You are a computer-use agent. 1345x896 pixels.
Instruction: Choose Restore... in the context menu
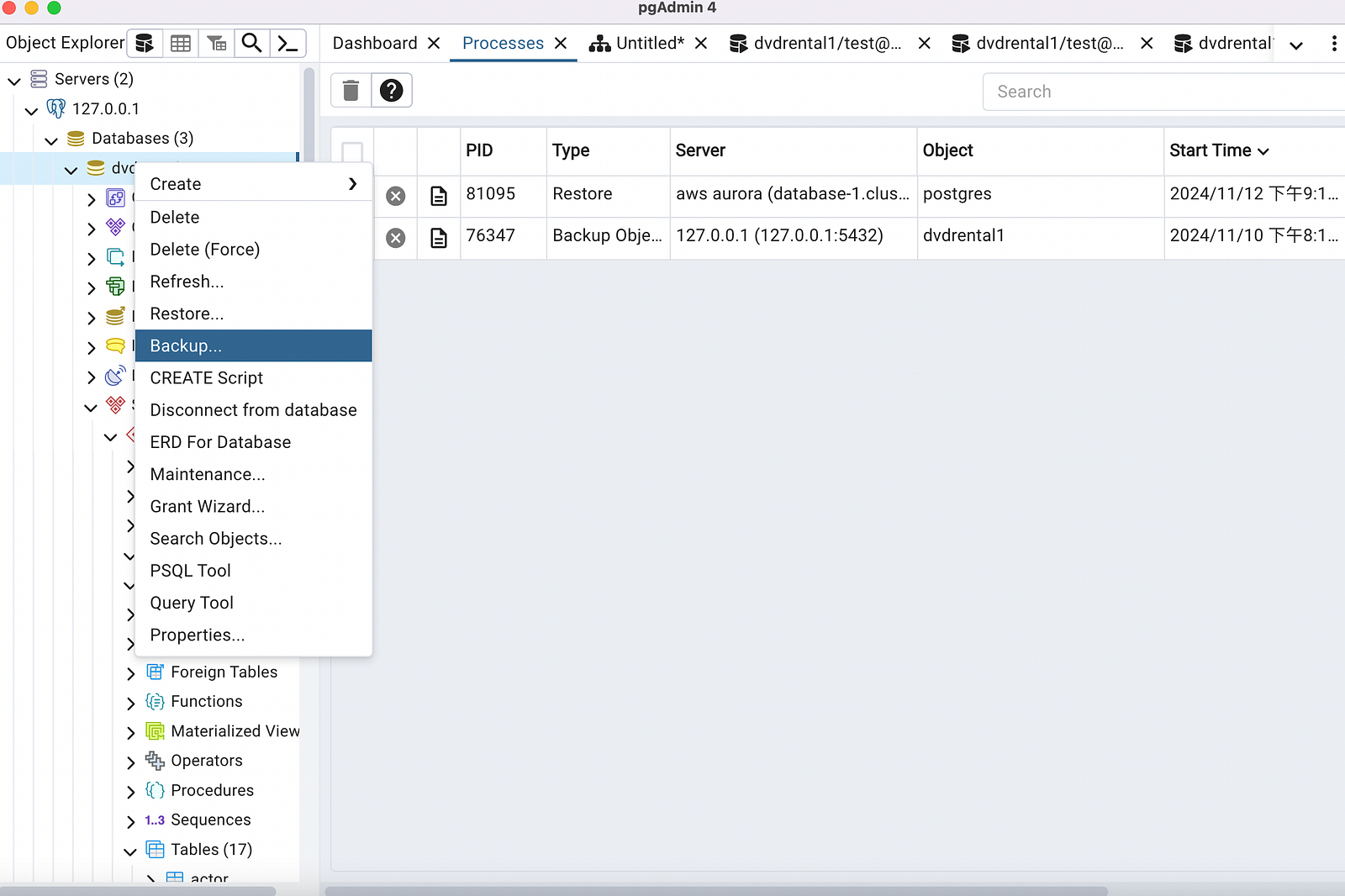[253, 314]
